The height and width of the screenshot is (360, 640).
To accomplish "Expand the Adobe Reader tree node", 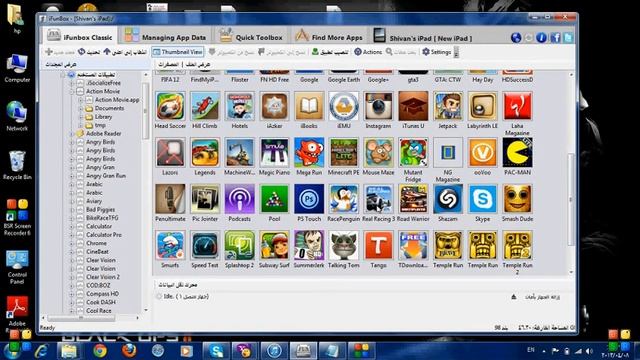I will [x=72, y=133].
